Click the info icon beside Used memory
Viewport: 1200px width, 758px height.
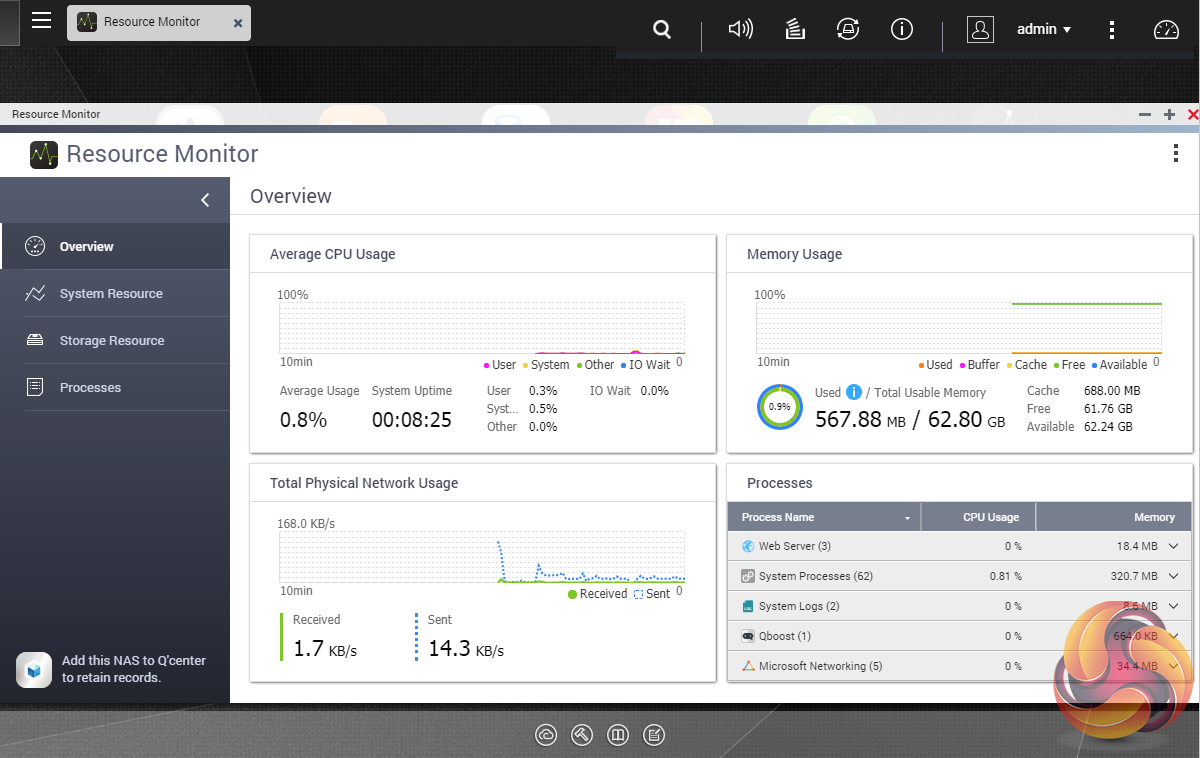tap(853, 392)
